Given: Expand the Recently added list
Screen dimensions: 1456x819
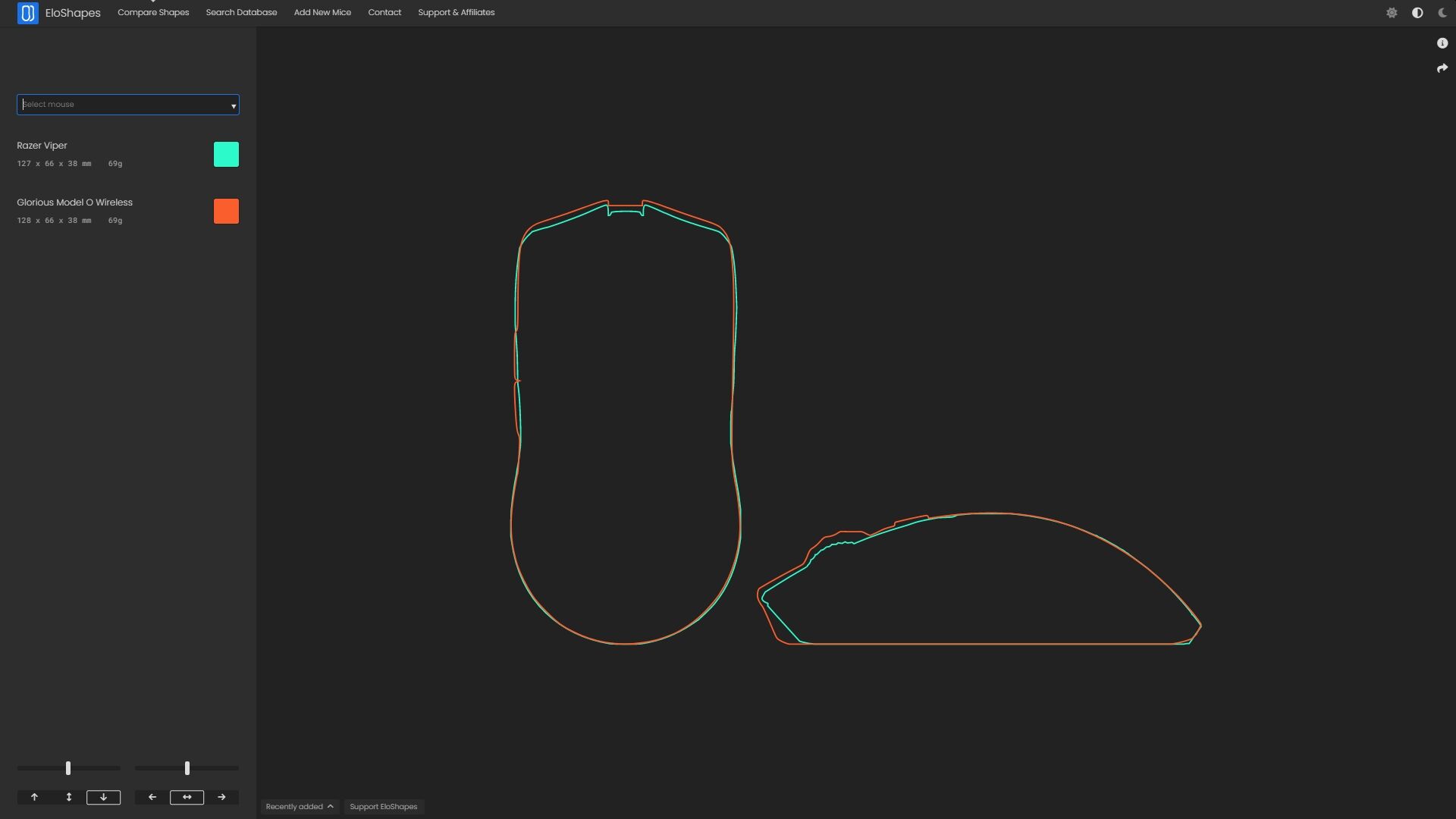Looking at the screenshot, I should [x=299, y=807].
